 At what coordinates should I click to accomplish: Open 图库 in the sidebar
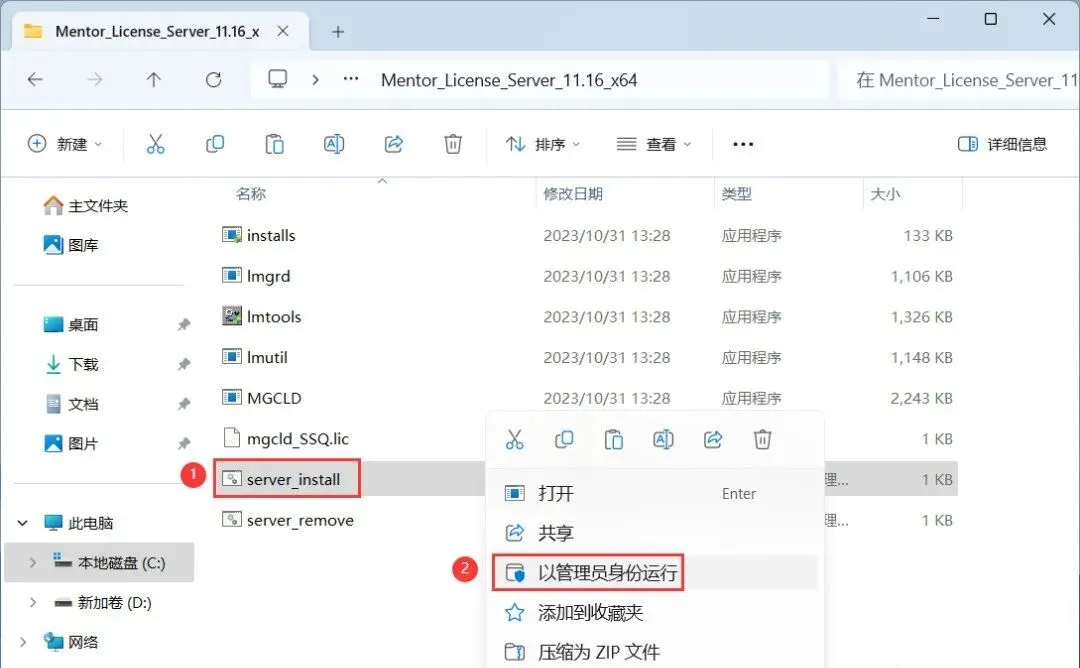pos(71,244)
